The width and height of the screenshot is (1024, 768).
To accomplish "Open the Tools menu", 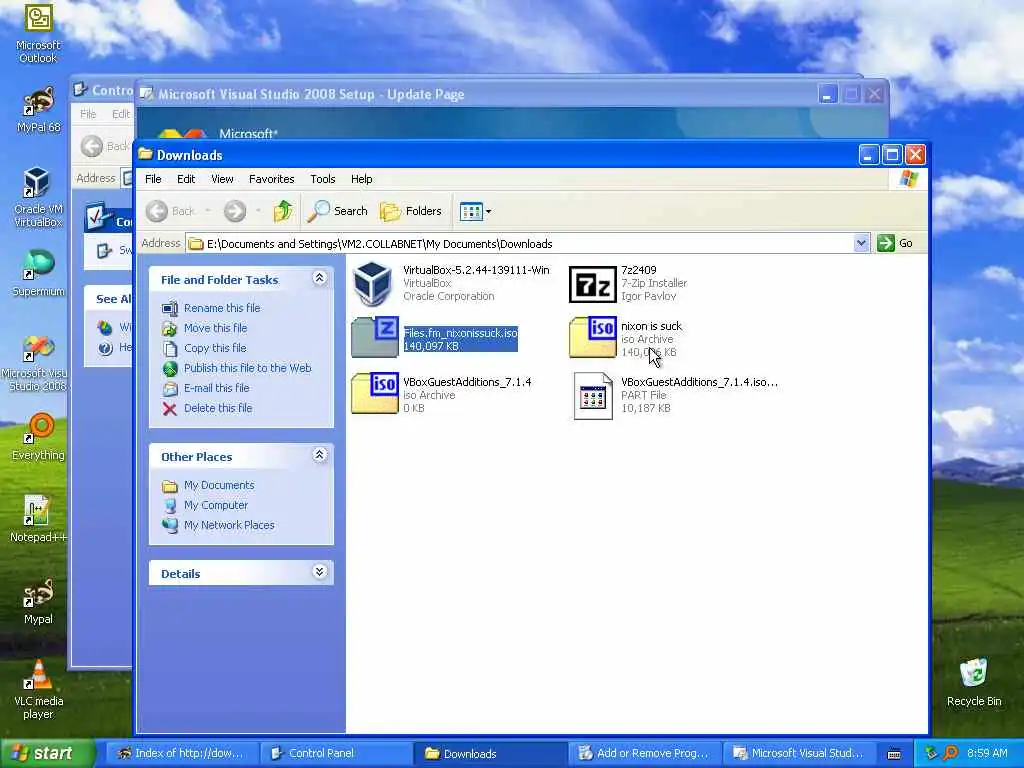I will 323,179.
